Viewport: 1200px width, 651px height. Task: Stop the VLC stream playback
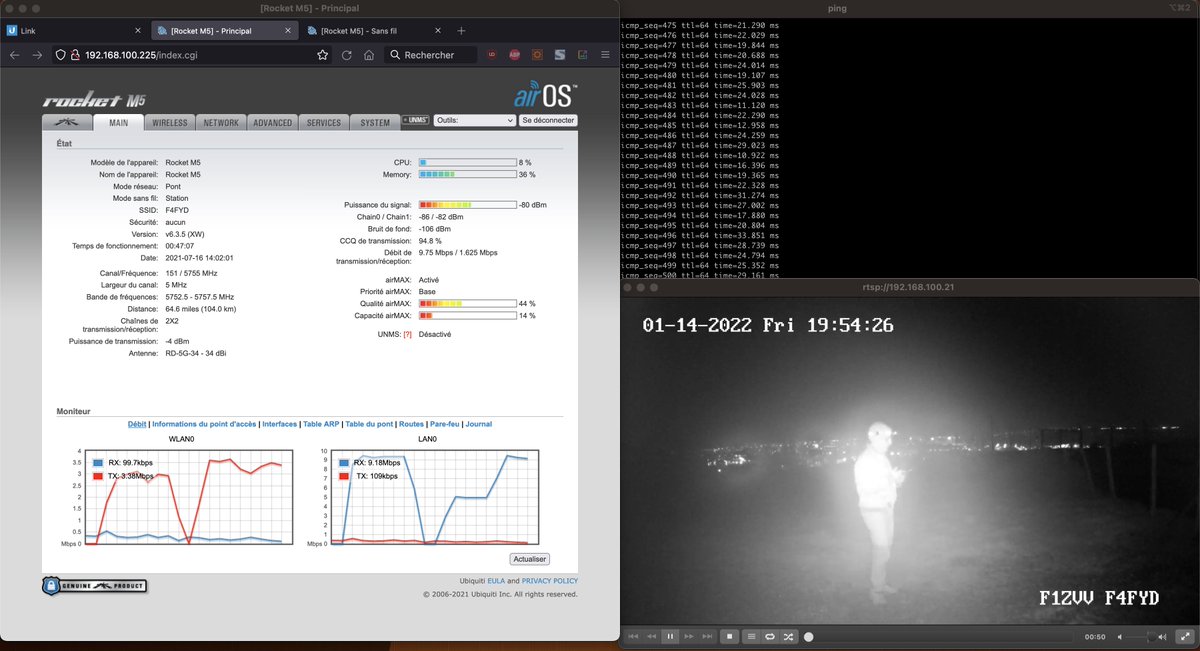coord(730,636)
